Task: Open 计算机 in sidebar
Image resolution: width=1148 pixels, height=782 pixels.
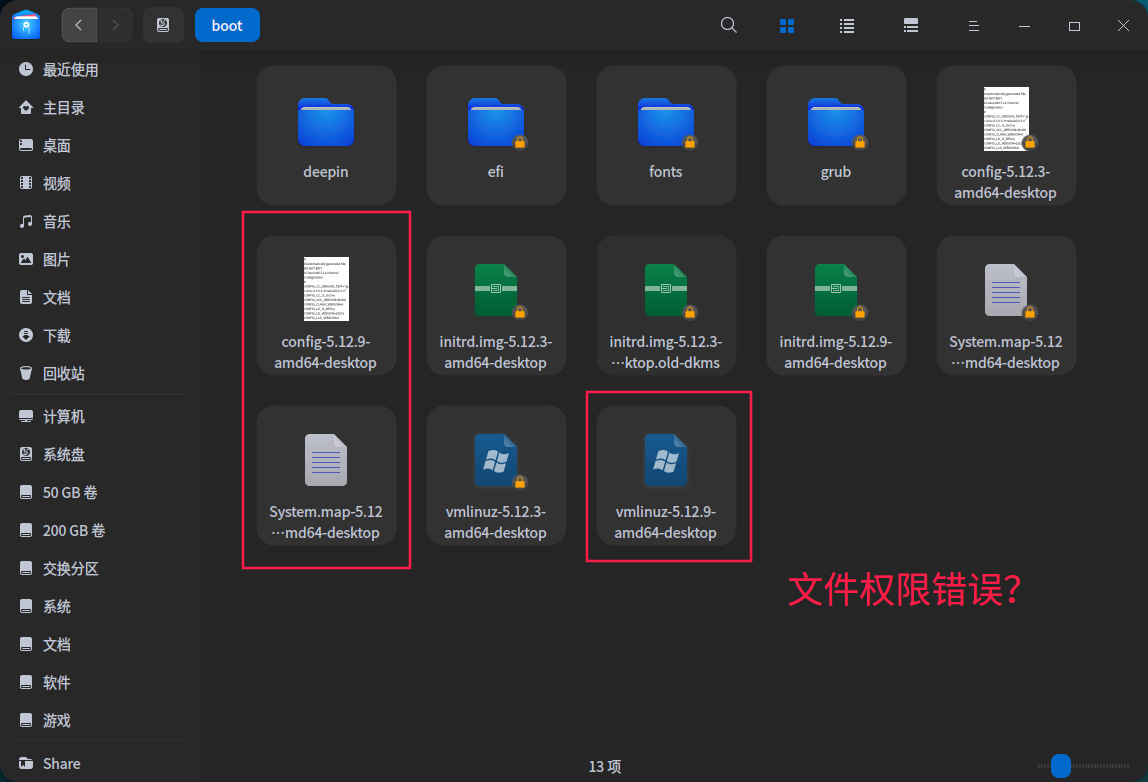Action: [x=95, y=417]
